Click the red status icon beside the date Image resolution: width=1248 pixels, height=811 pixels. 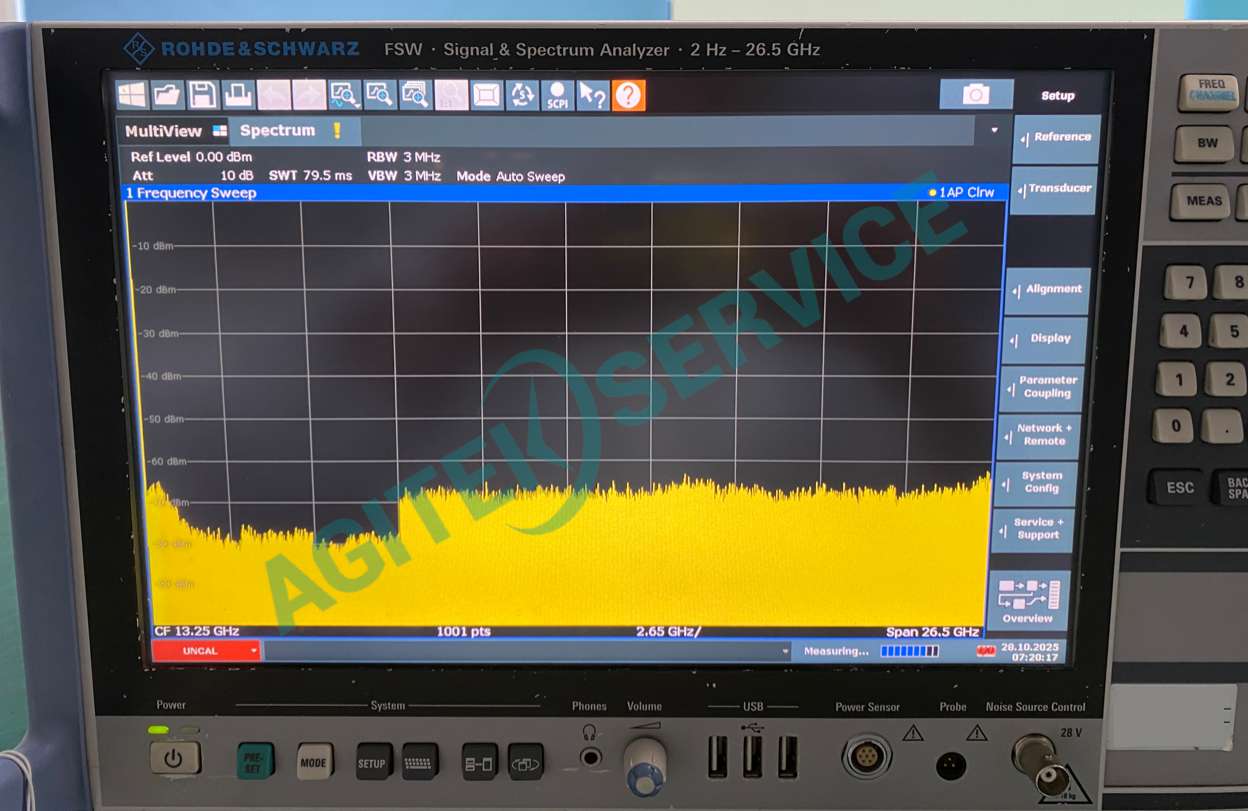986,651
